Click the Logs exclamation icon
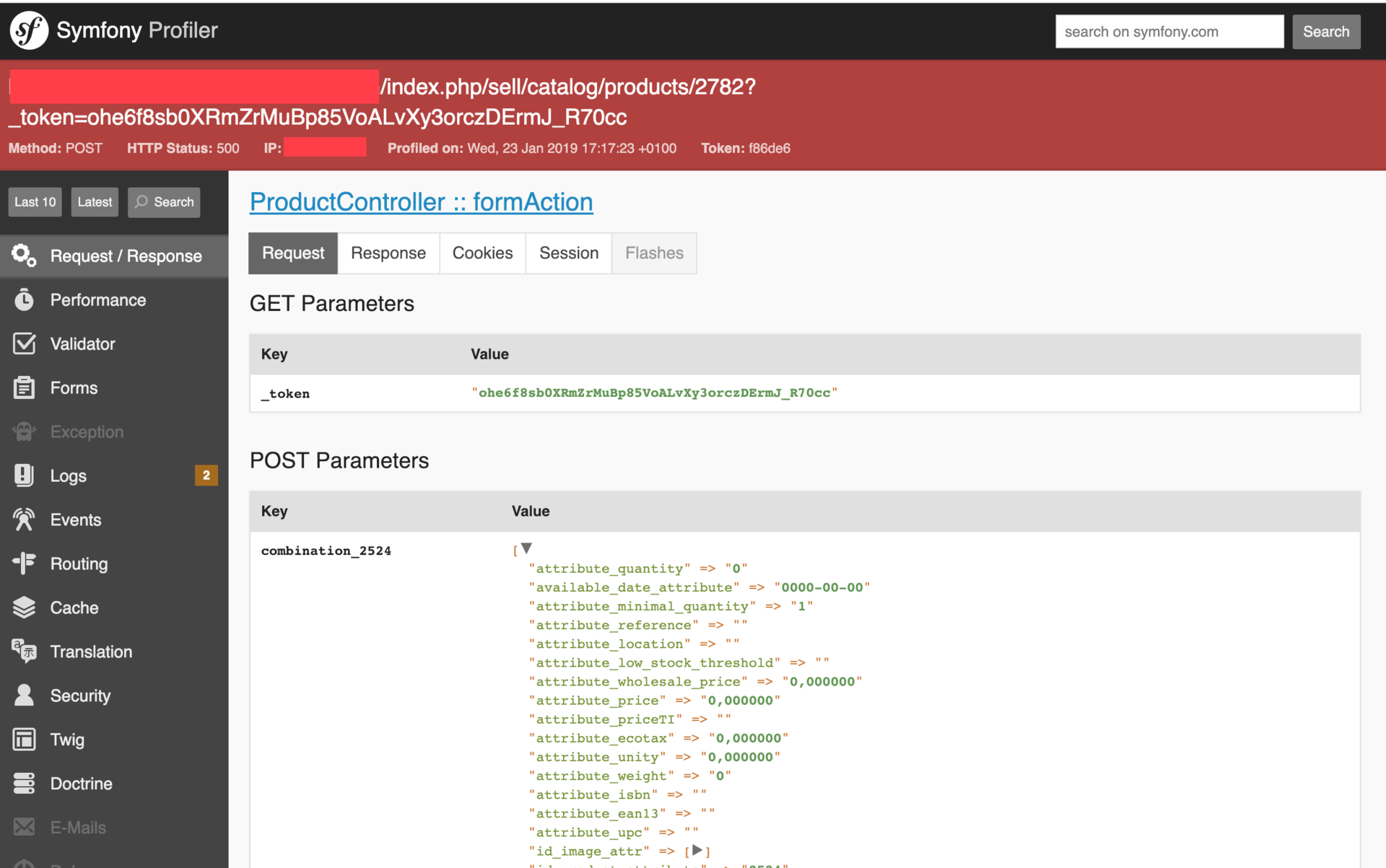 tap(24, 475)
